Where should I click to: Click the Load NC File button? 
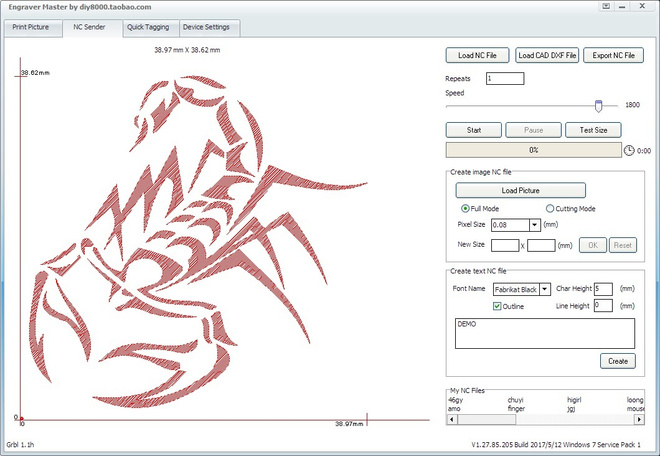[x=477, y=55]
